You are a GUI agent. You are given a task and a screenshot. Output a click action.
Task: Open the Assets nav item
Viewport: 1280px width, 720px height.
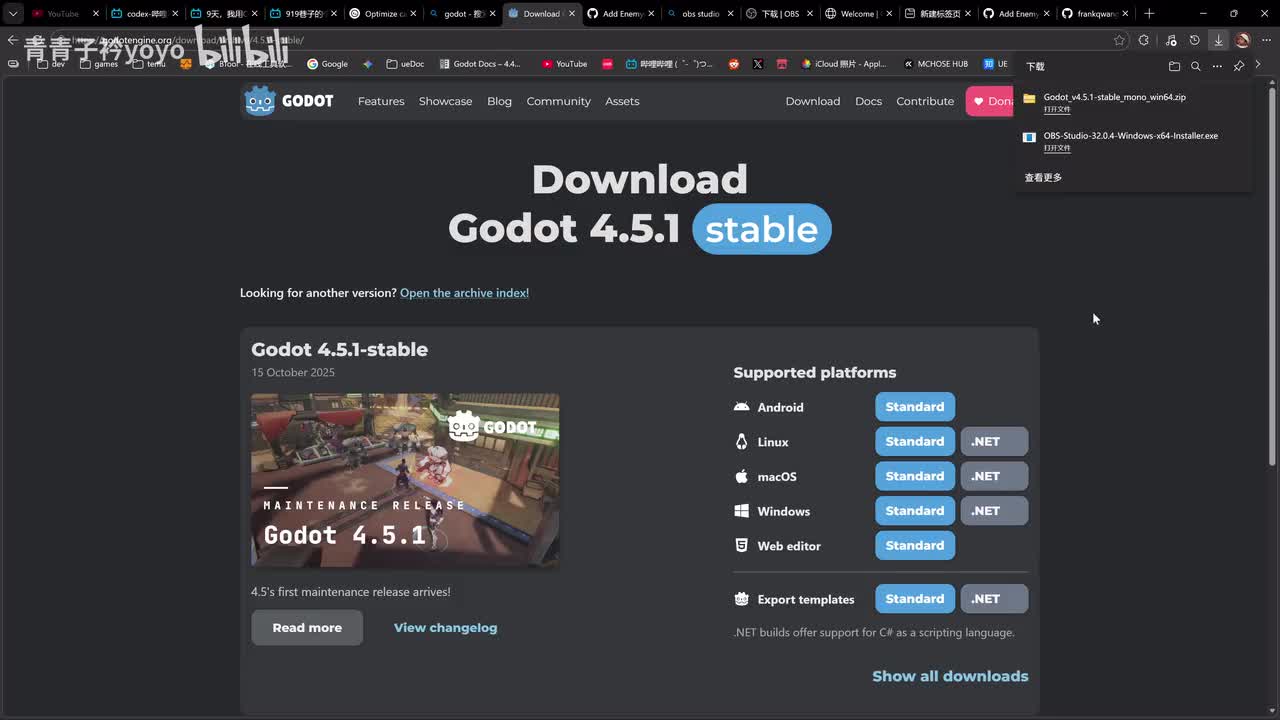coord(622,101)
